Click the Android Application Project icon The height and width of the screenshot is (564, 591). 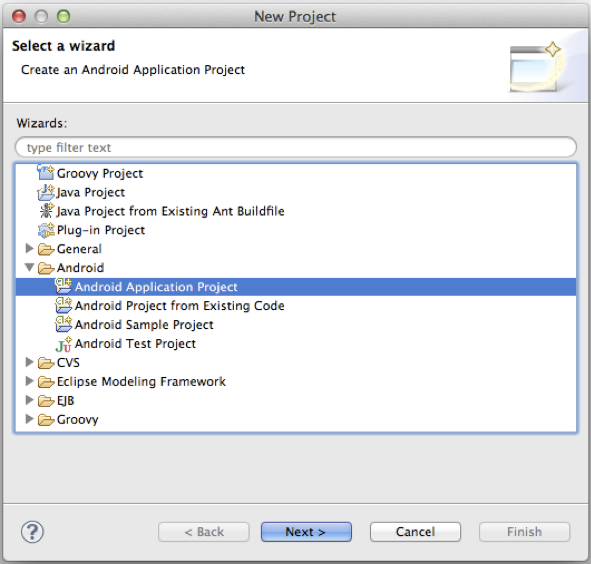[63, 287]
